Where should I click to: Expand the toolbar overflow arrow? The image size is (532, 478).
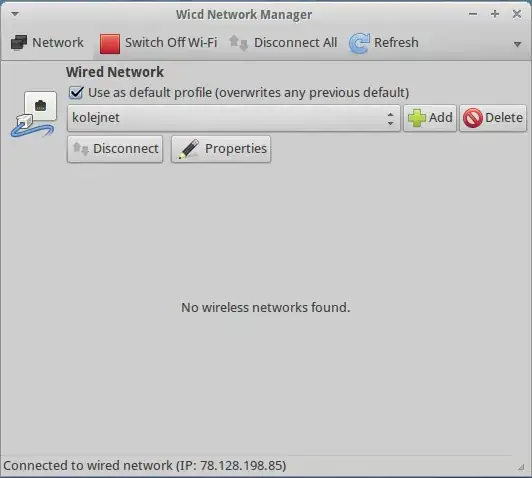point(517,44)
